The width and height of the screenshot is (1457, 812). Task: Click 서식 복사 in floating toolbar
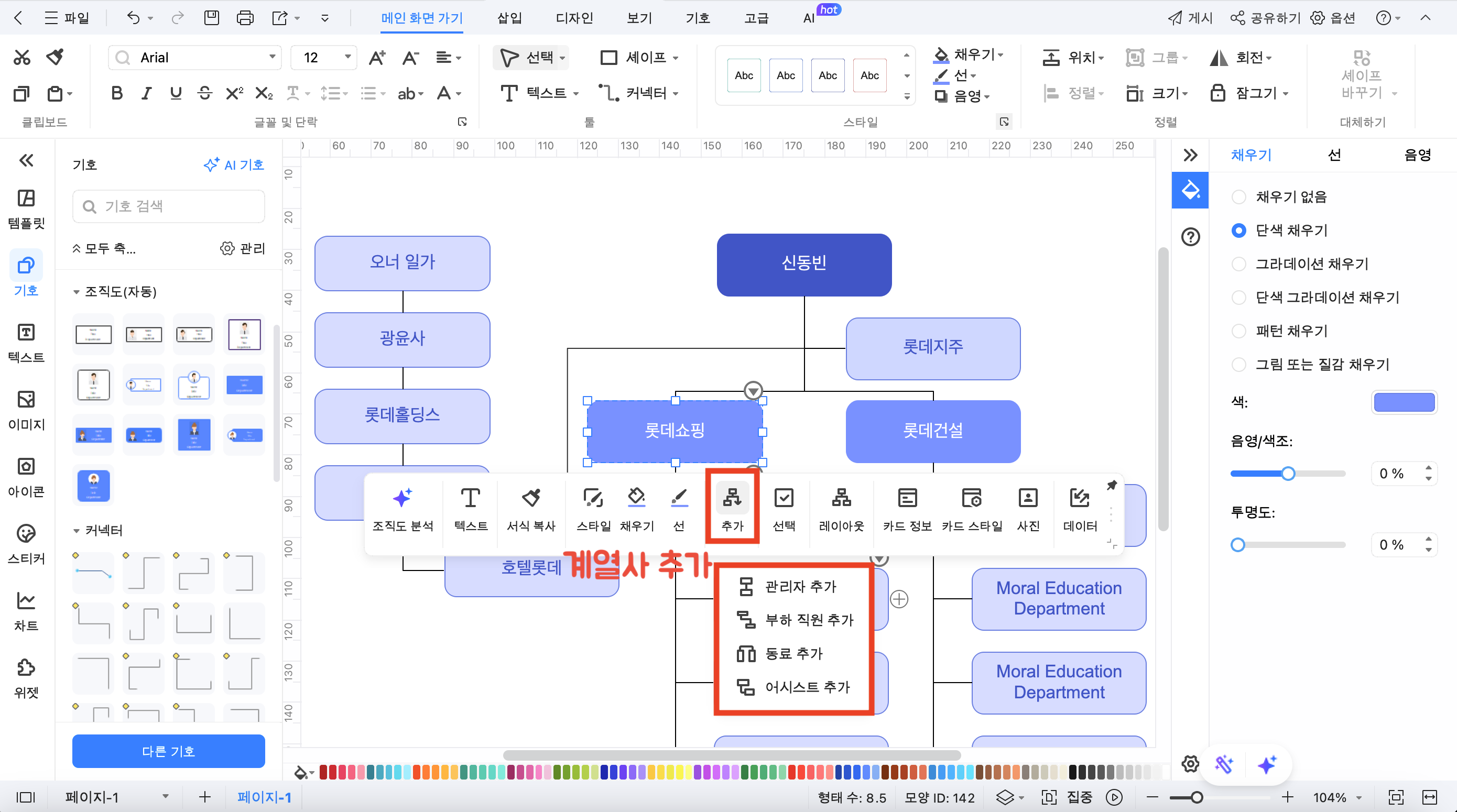(x=530, y=510)
